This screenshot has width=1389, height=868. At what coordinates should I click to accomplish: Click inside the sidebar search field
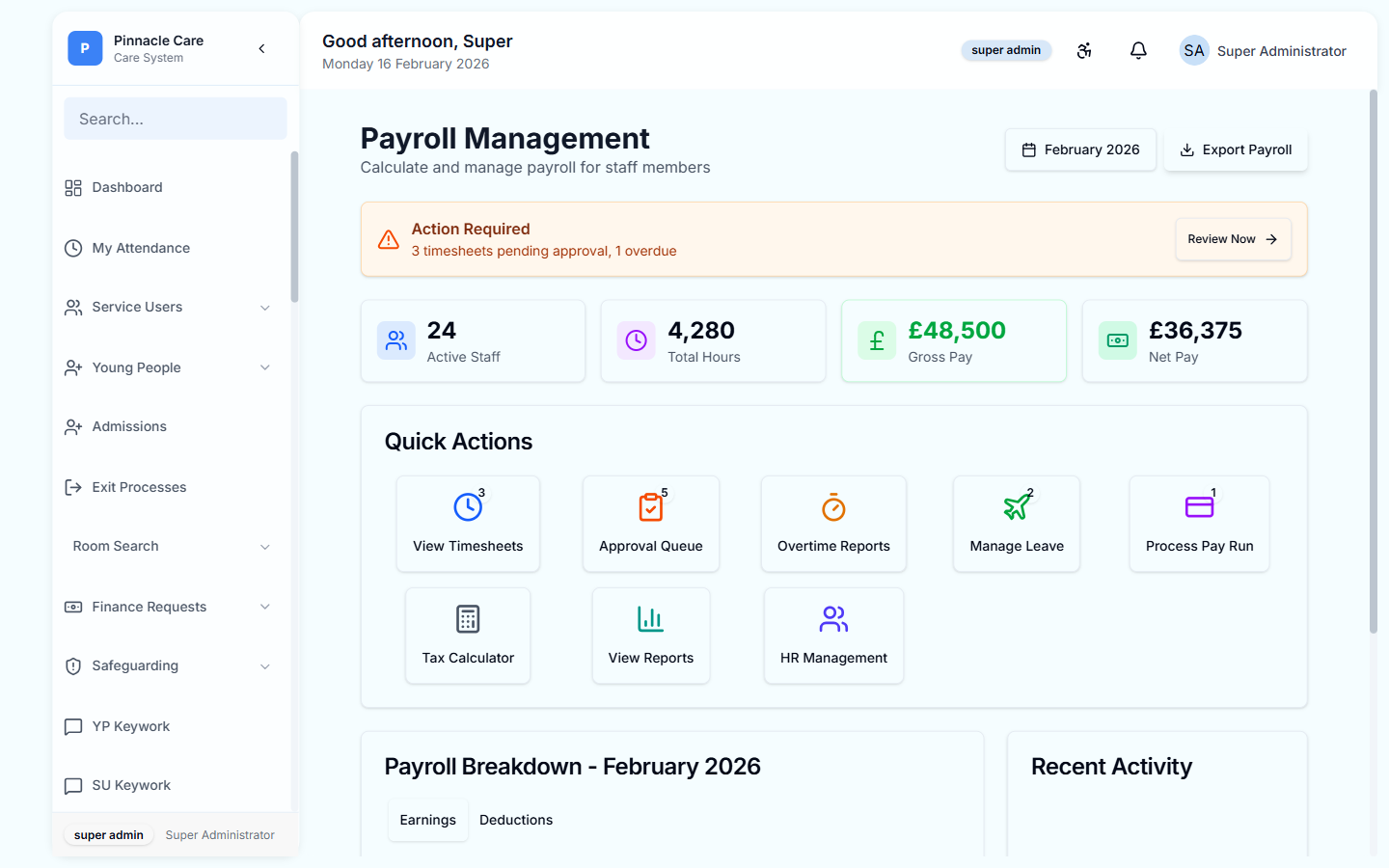pyautogui.click(x=175, y=118)
